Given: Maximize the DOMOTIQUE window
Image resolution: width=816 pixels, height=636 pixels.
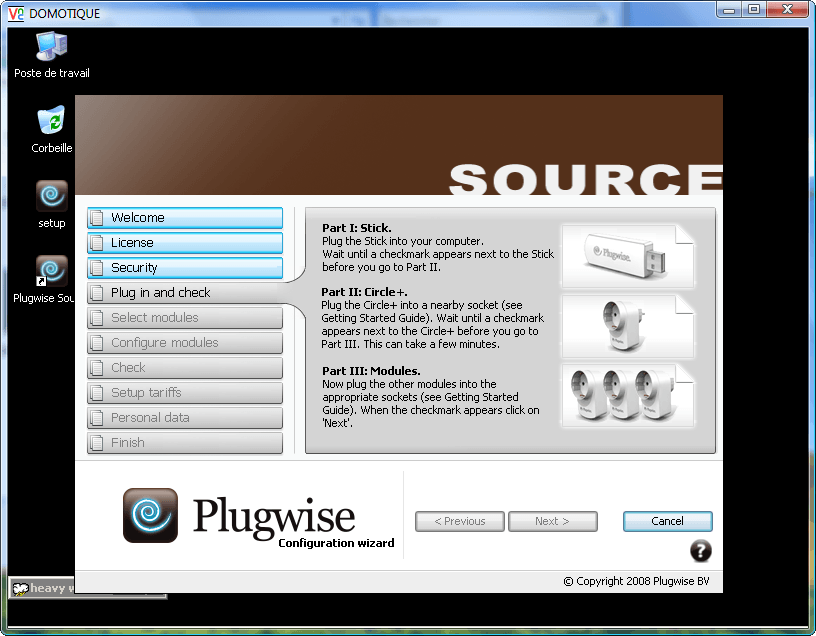Looking at the screenshot, I should tap(754, 10).
